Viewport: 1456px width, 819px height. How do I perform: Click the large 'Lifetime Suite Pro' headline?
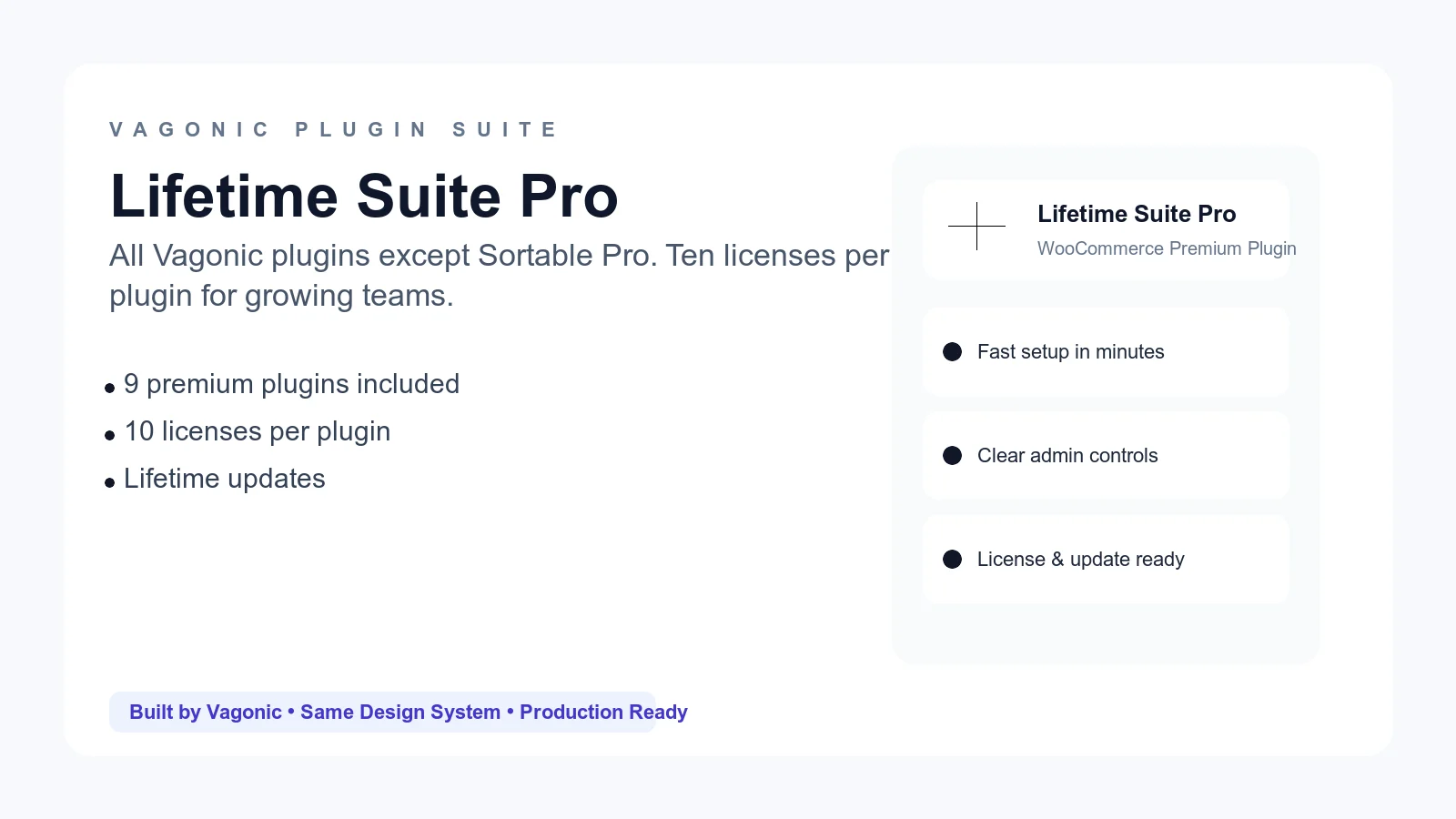364,197
